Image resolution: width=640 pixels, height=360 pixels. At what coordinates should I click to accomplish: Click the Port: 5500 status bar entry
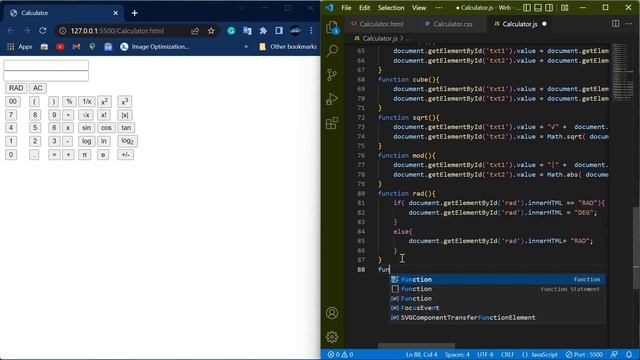coord(584,354)
